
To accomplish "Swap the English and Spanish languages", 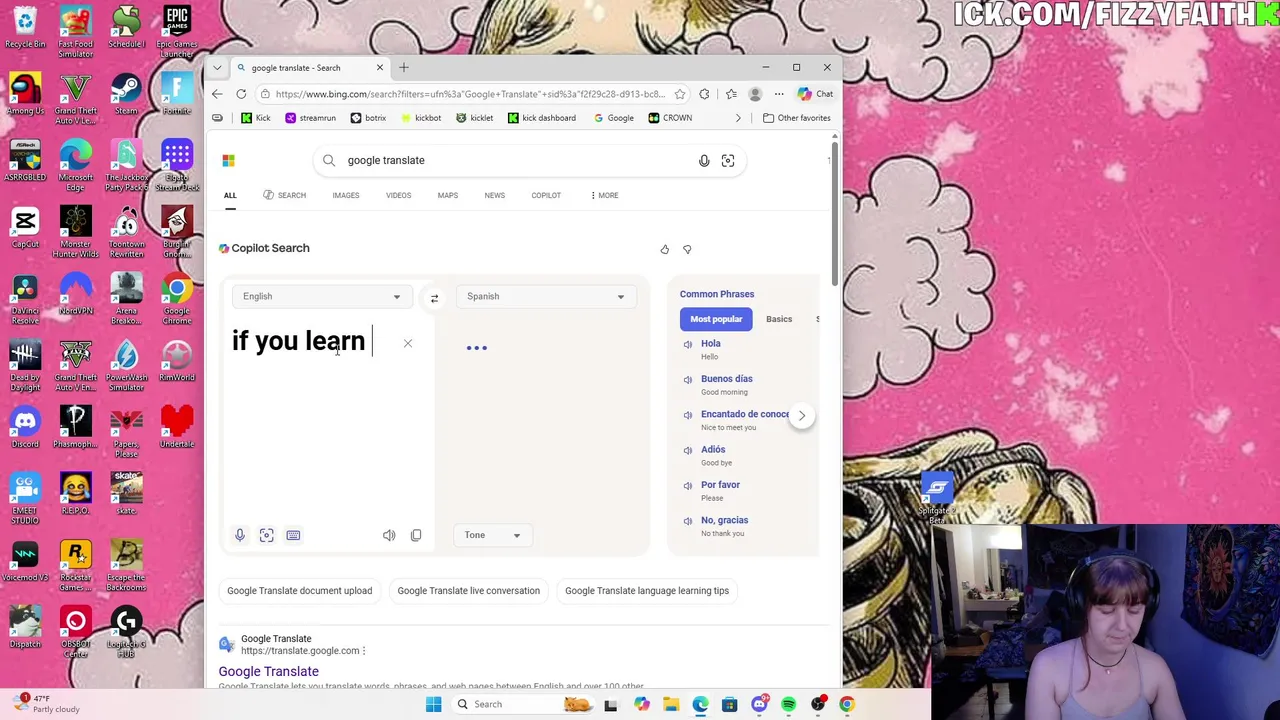I will tap(434, 298).
